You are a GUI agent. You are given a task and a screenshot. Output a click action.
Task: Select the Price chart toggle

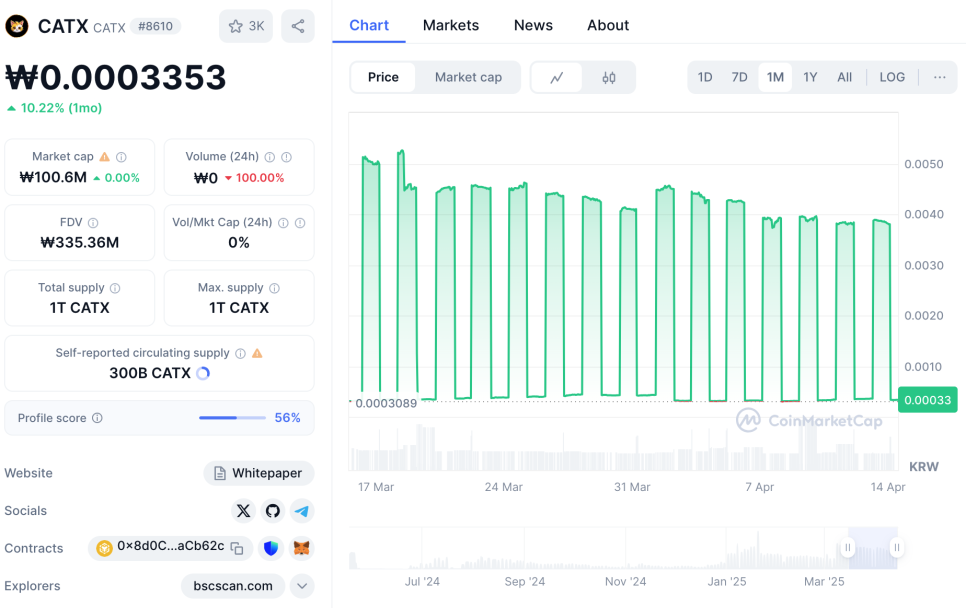tap(383, 77)
